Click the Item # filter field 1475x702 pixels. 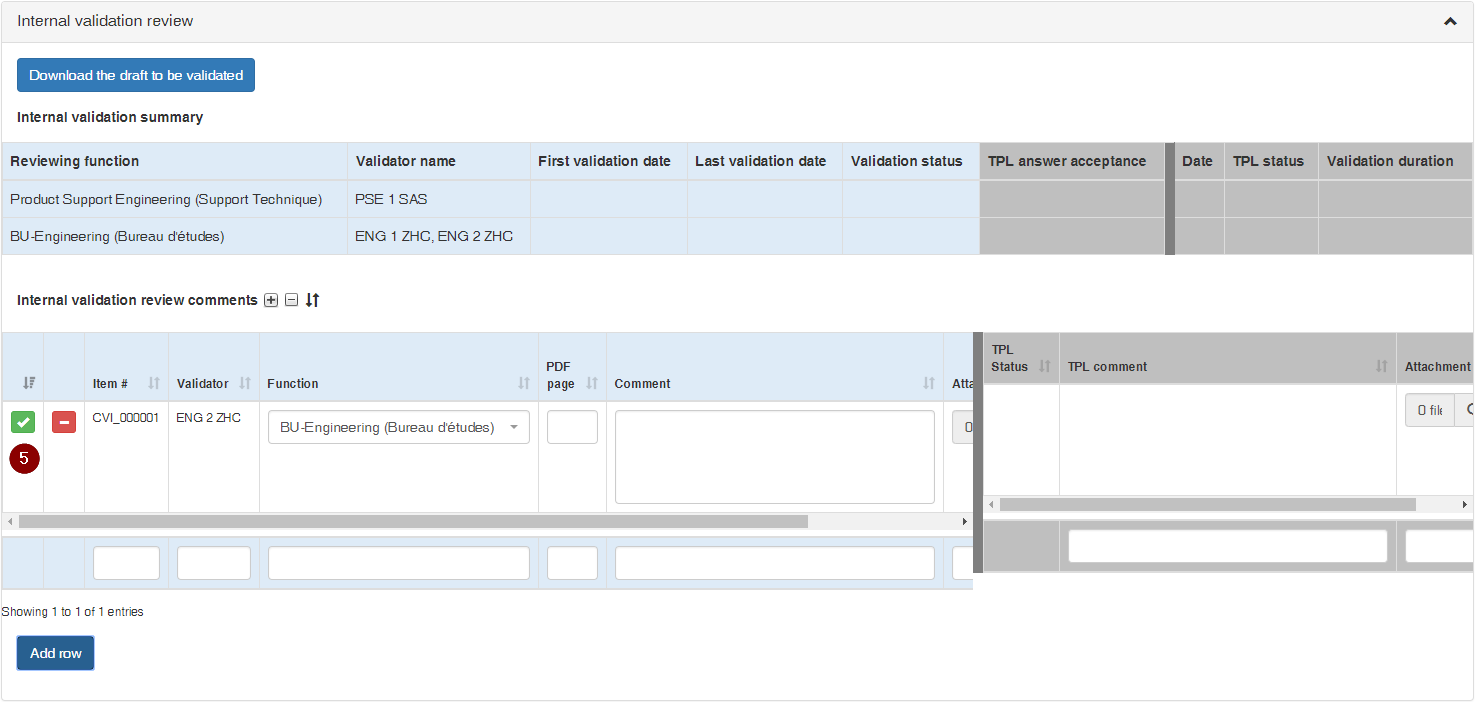point(126,563)
